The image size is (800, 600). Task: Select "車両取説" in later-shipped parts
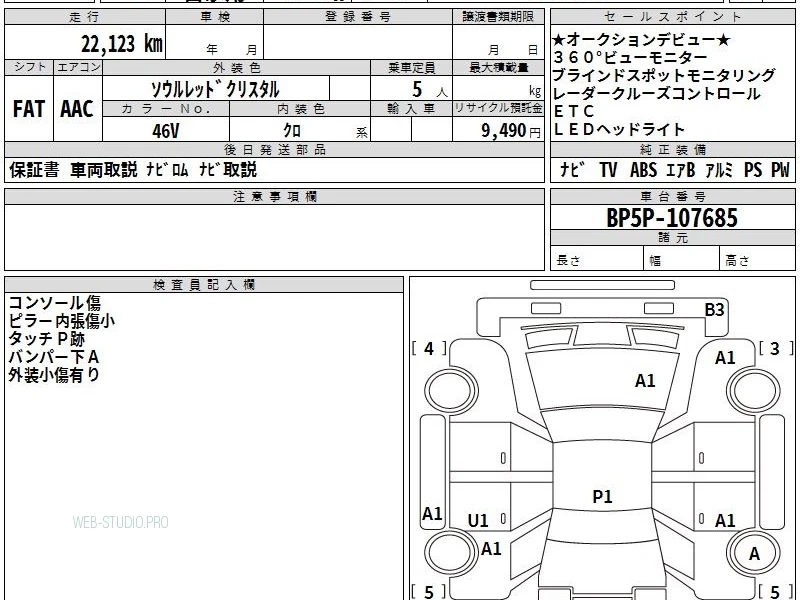tap(104, 170)
